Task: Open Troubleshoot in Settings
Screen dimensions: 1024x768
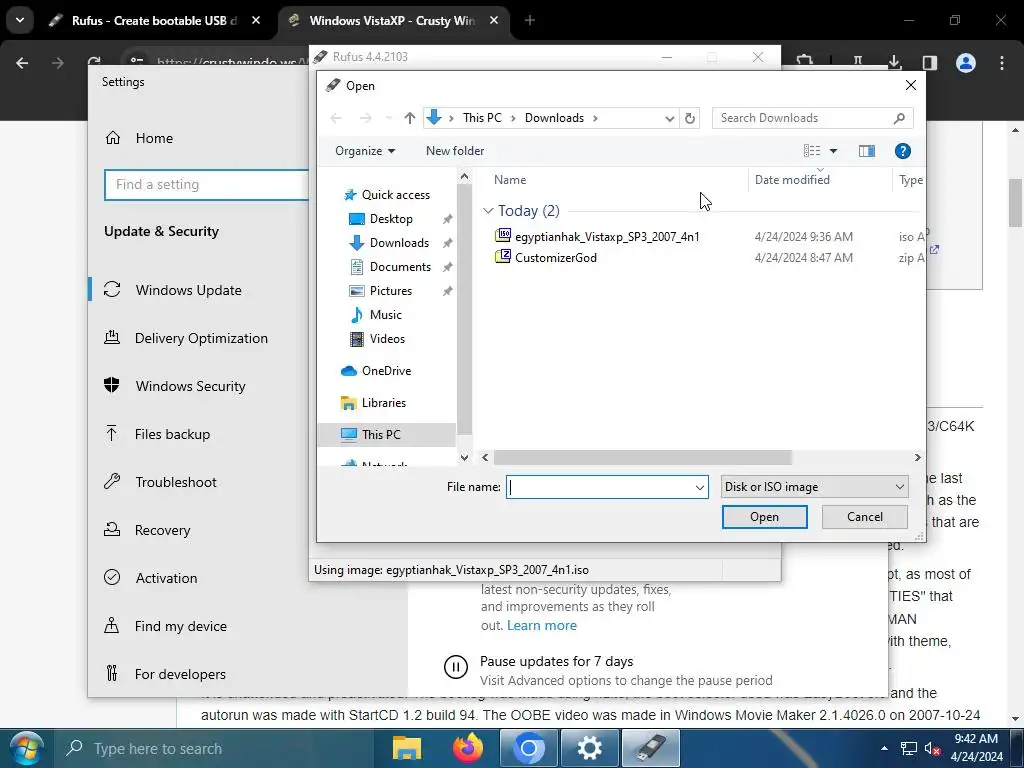Action: tap(176, 483)
